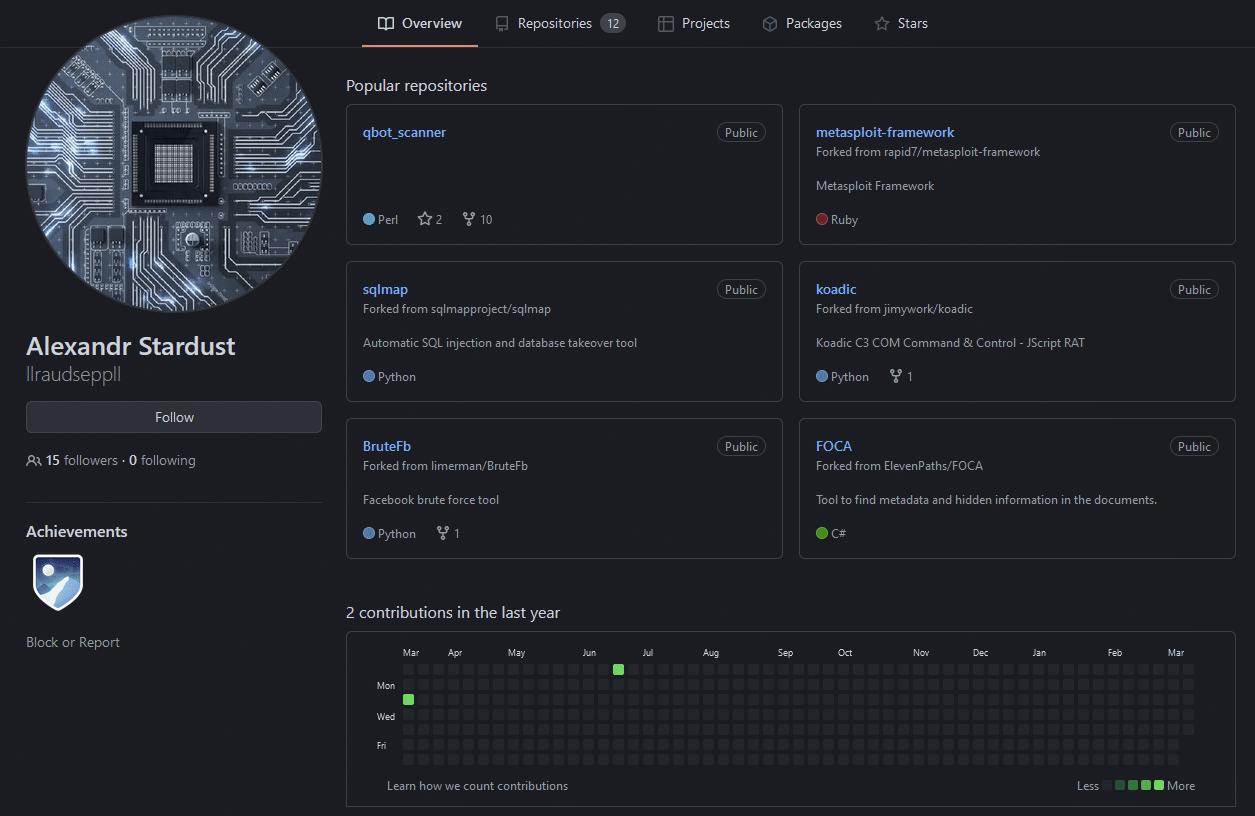1255x816 pixels.
Task: Click 'Forked from sqlmapproject/sqlmap' text
Action: (x=457, y=309)
